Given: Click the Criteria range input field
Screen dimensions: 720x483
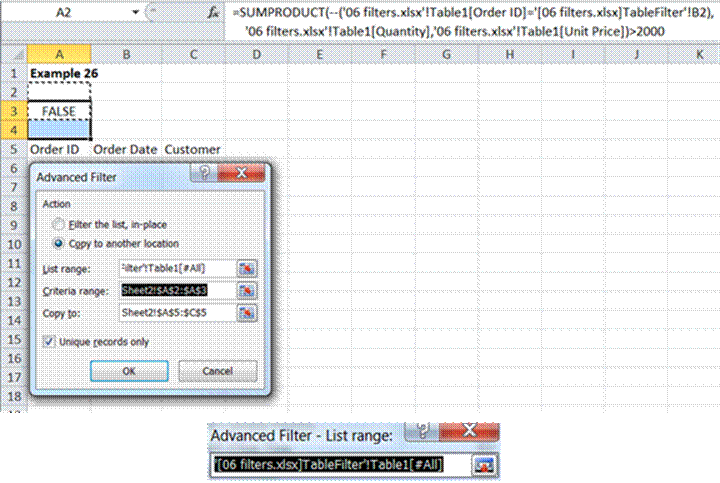Looking at the screenshot, I should (175, 290).
